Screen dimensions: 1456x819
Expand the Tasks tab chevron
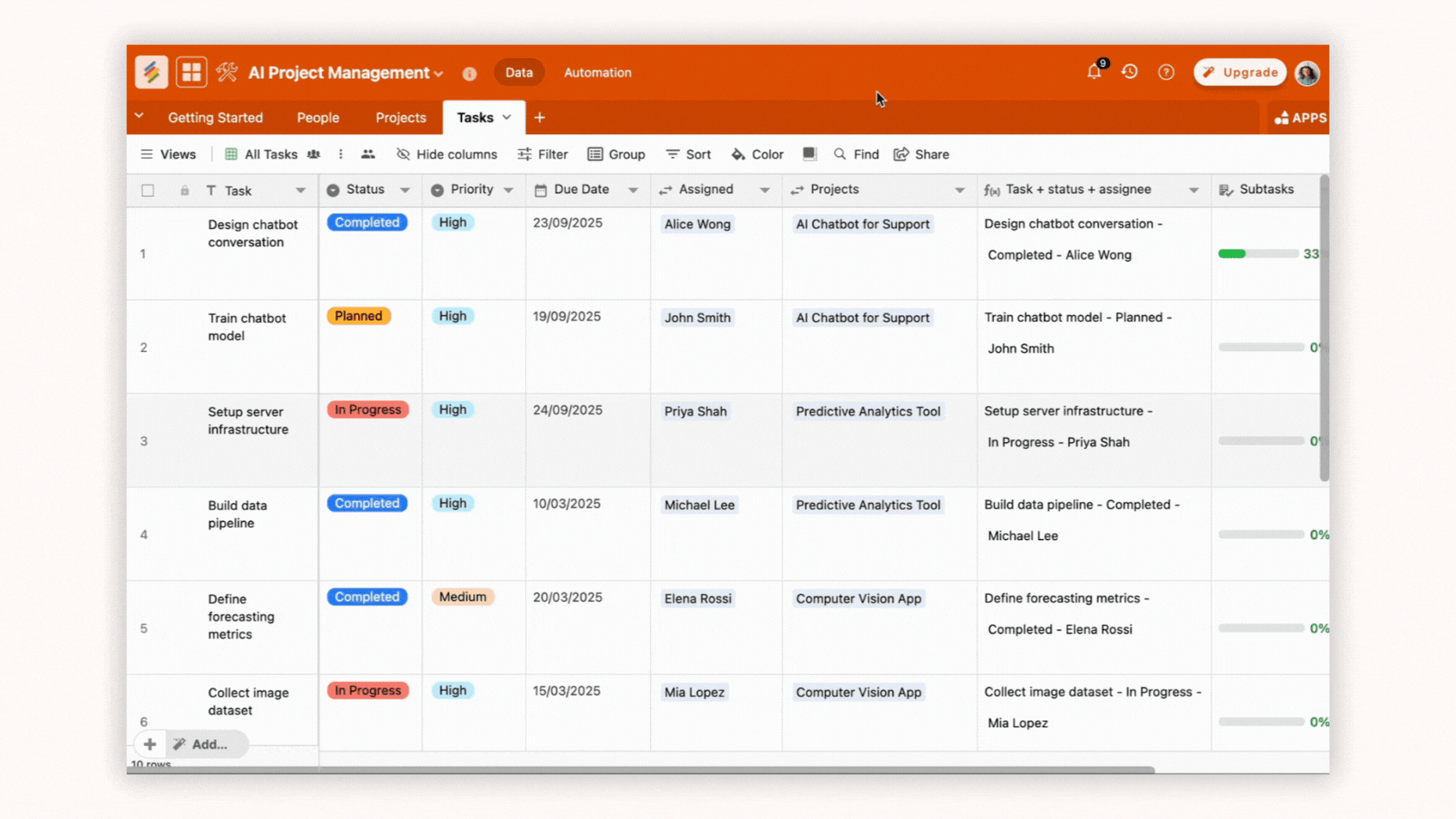pyautogui.click(x=506, y=117)
